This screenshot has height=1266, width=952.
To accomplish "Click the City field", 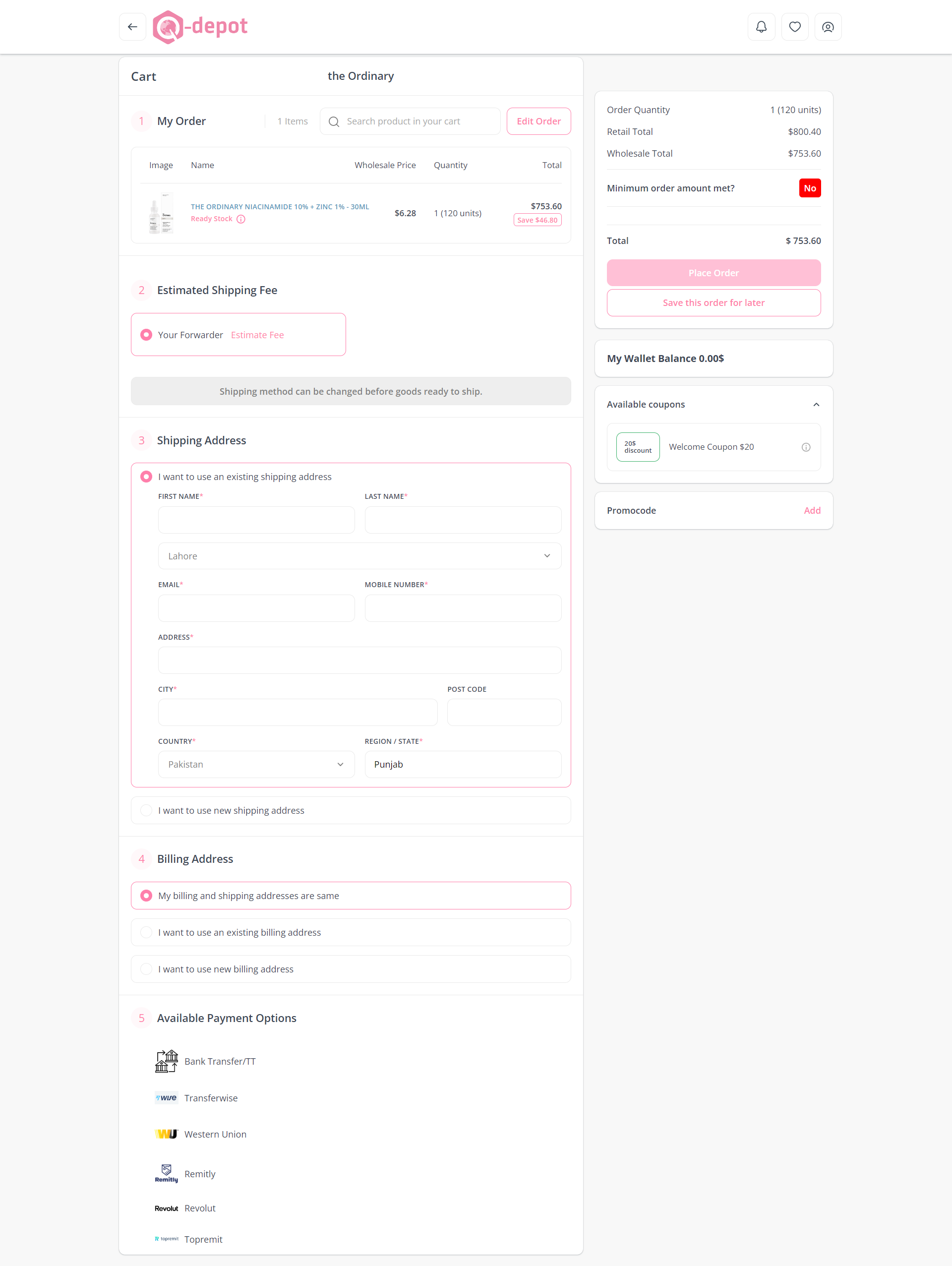I will pyautogui.click(x=297, y=712).
